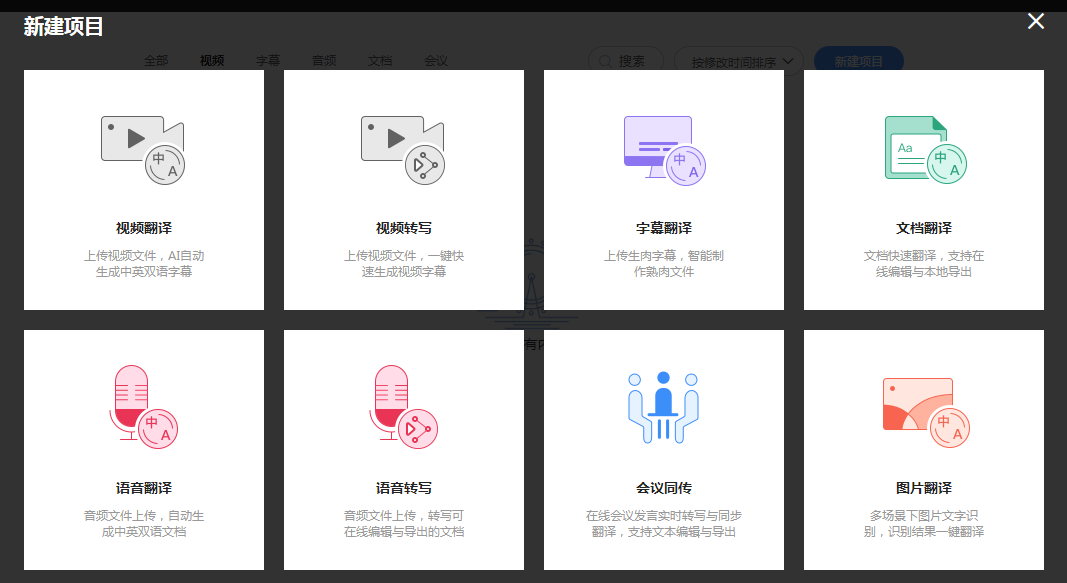Click the 图片翻译 picture icon
Screen dimensions: 1067x583
click(925, 412)
